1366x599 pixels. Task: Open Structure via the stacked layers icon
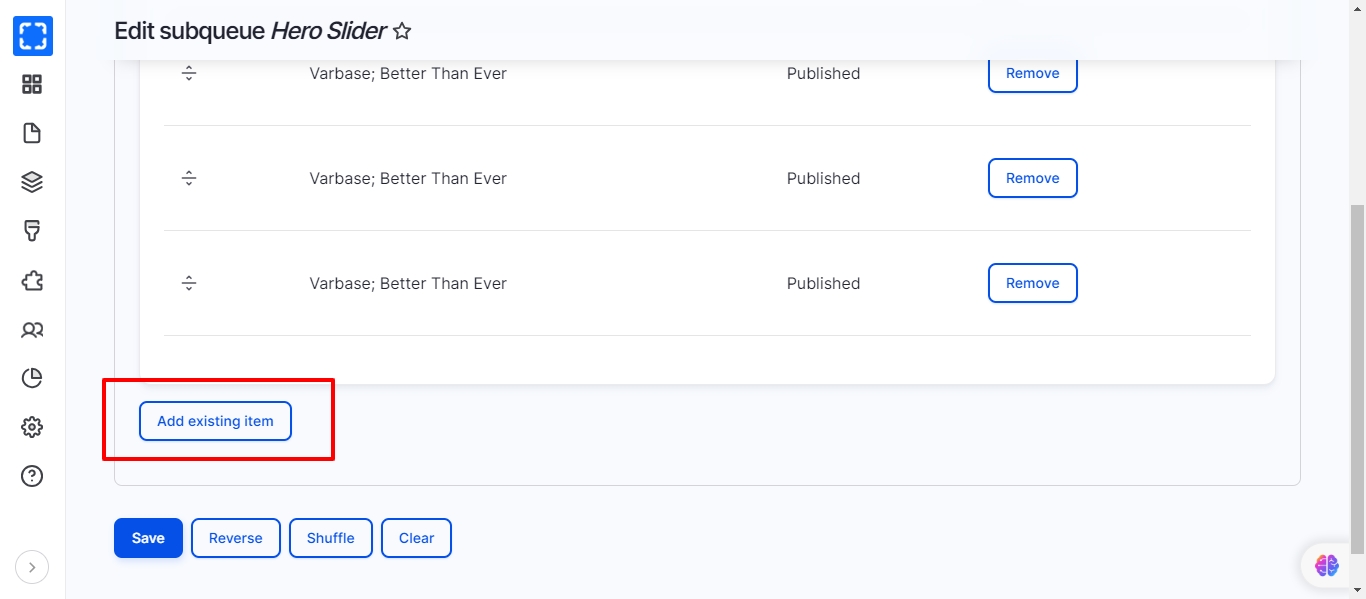(x=32, y=182)
